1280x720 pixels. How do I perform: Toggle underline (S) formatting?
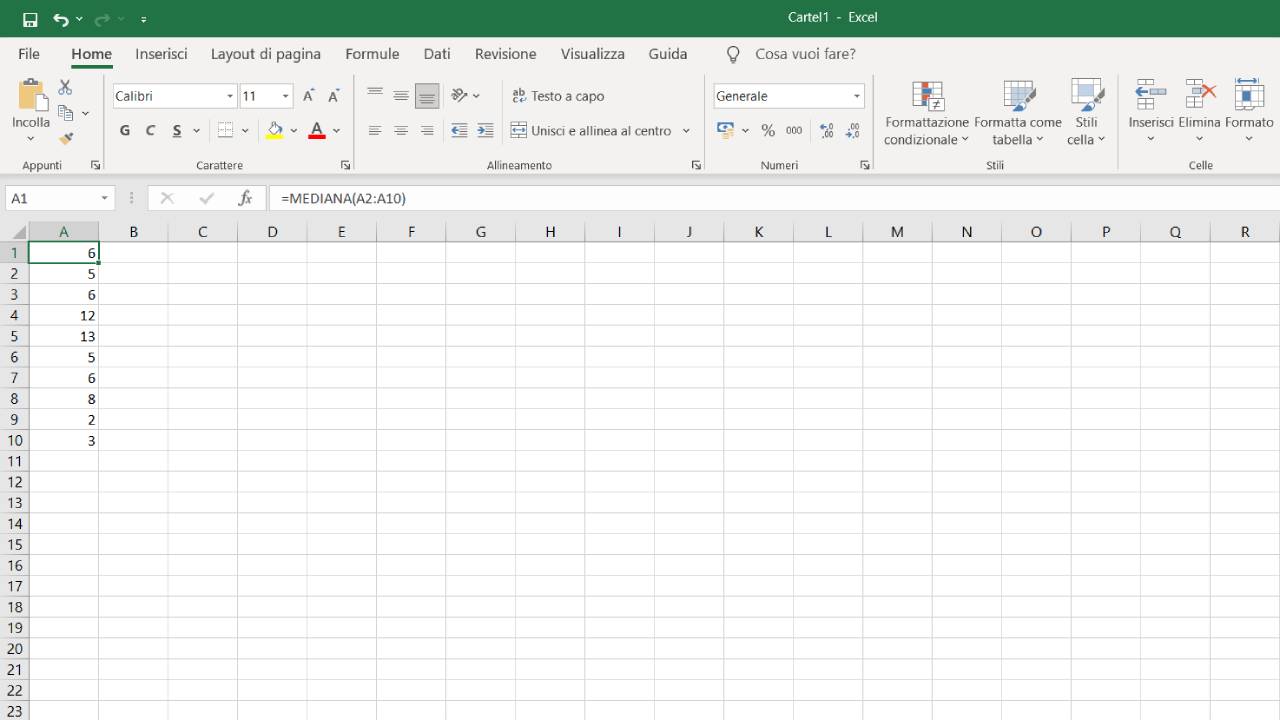click(177, 130)
